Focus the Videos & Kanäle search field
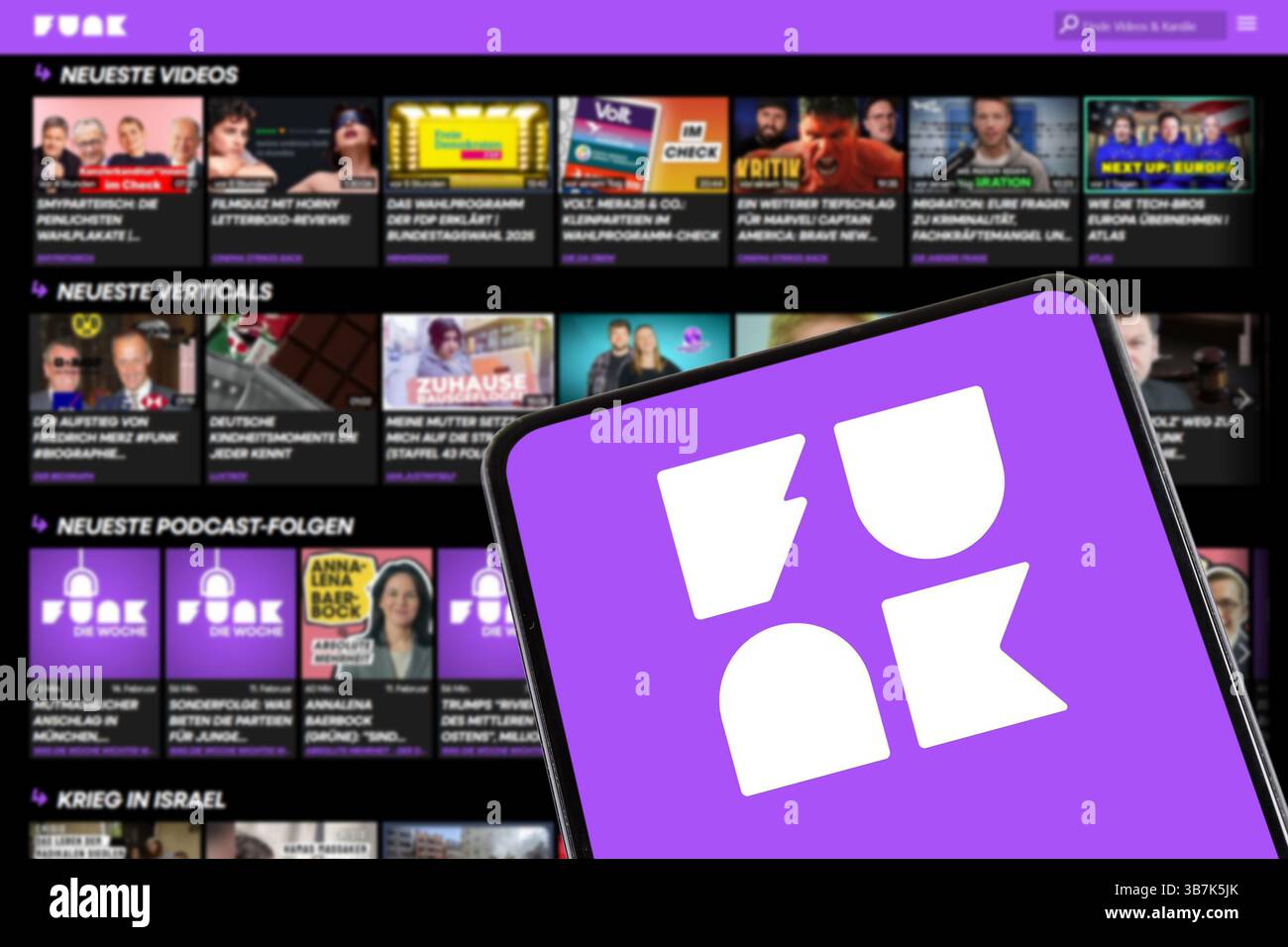1288x947 pixels. tap(1139, 25)
